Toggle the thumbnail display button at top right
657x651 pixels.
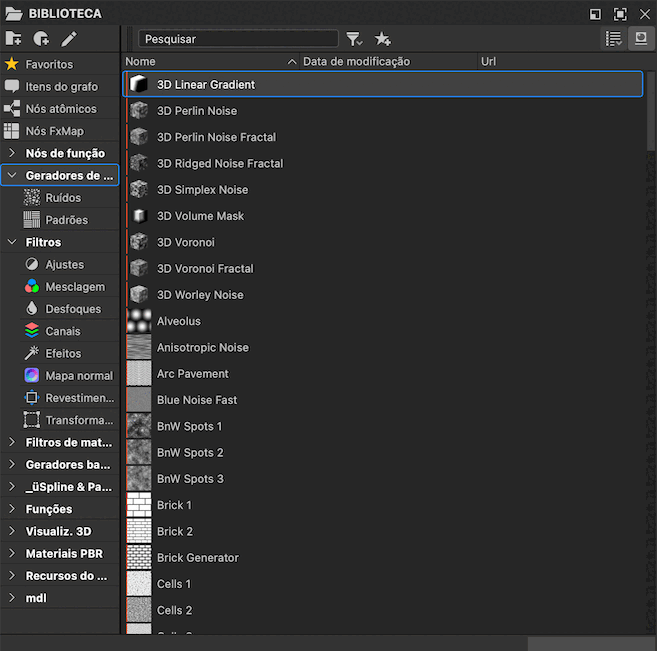click(640, 39)
